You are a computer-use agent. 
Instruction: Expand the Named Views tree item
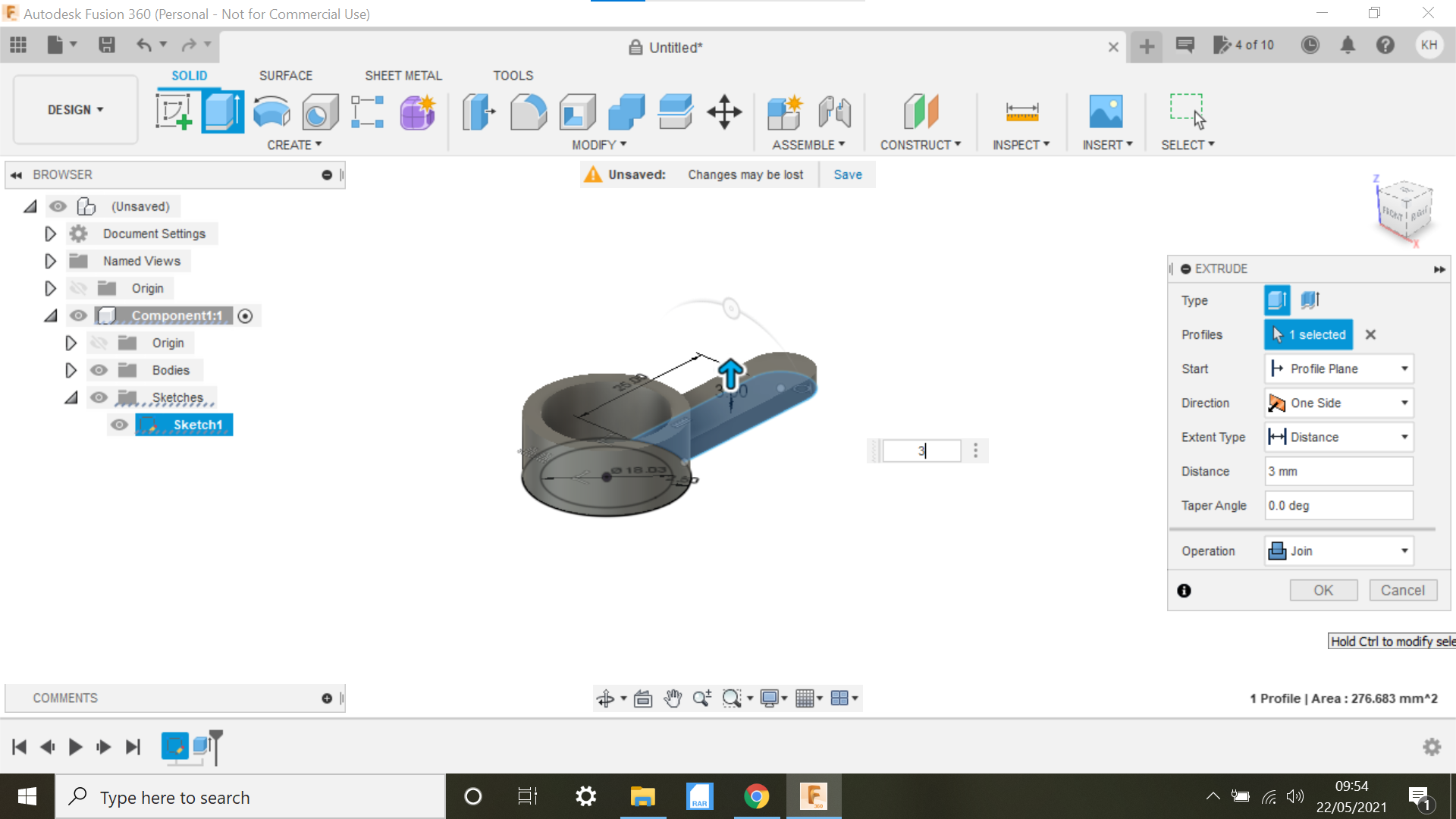(50, 261)
